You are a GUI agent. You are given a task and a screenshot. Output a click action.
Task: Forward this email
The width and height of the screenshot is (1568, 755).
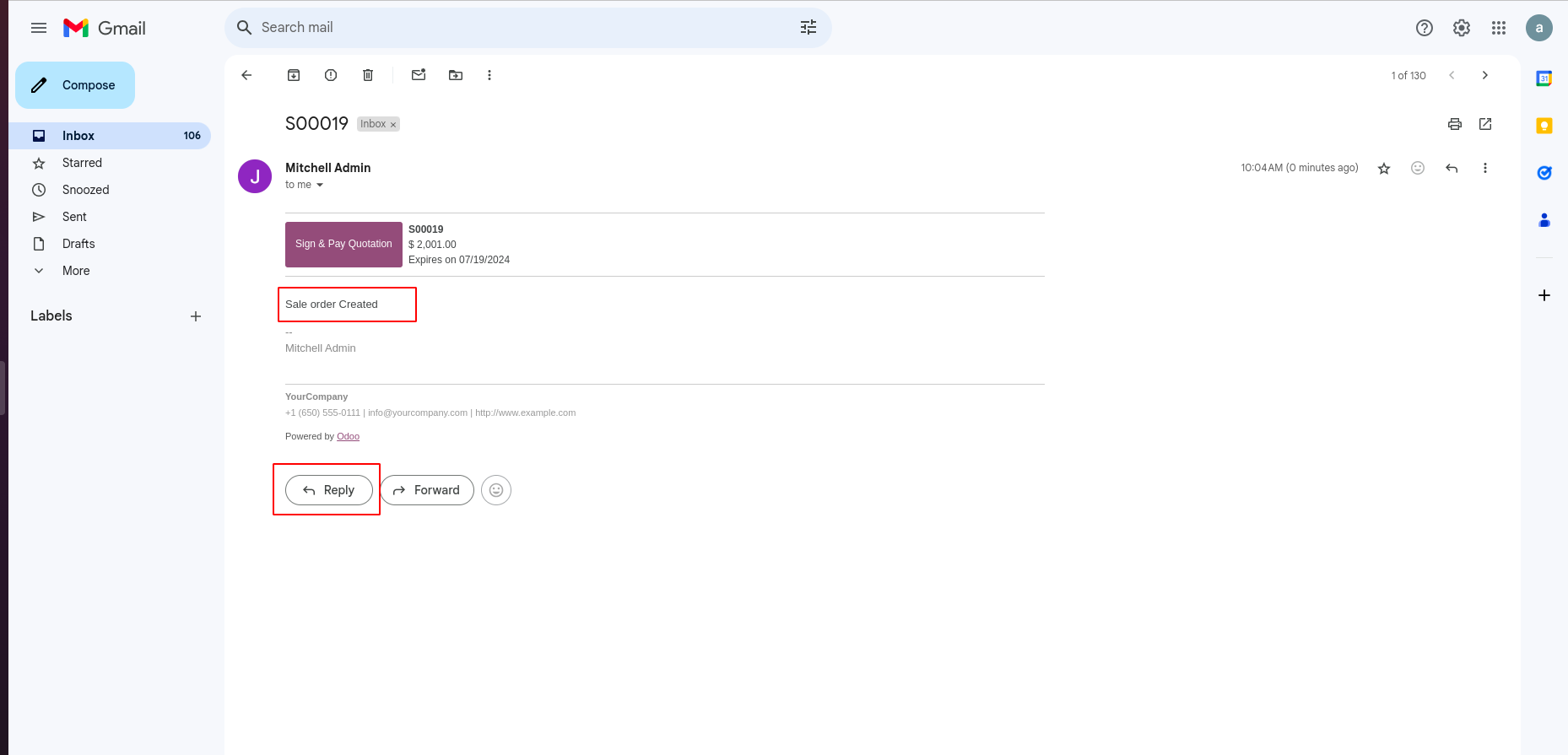click(427, 490)
